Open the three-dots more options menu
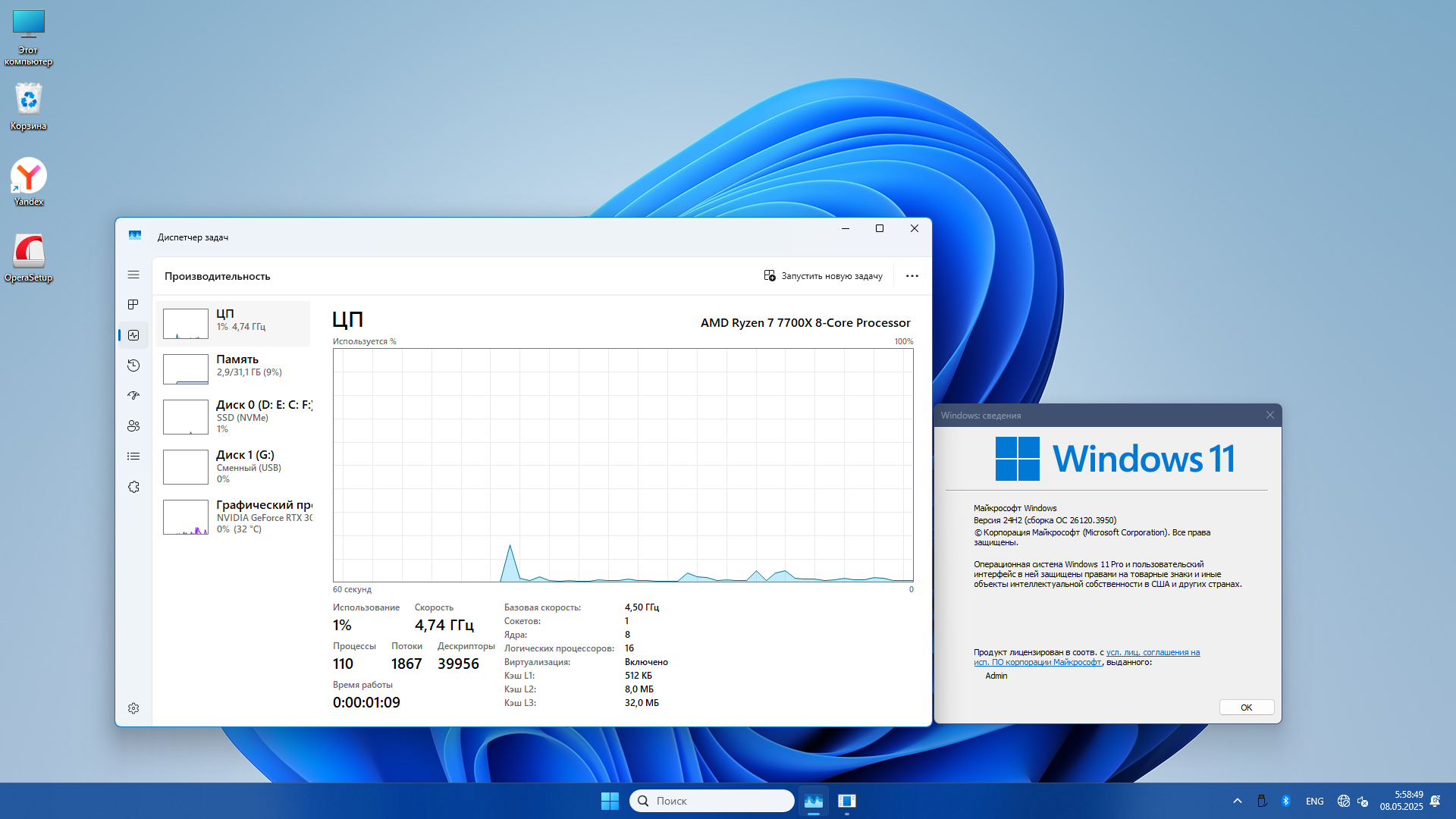 [912, 276]
